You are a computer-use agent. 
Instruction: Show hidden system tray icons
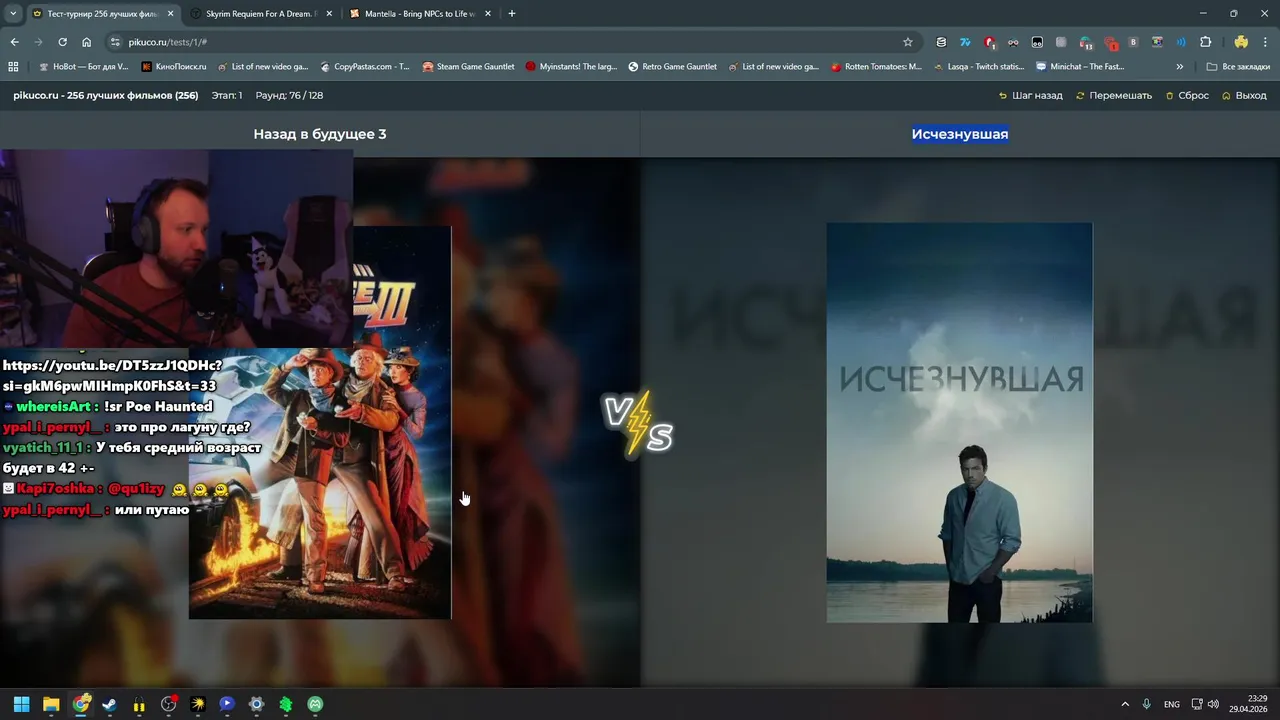point(1124,704)
